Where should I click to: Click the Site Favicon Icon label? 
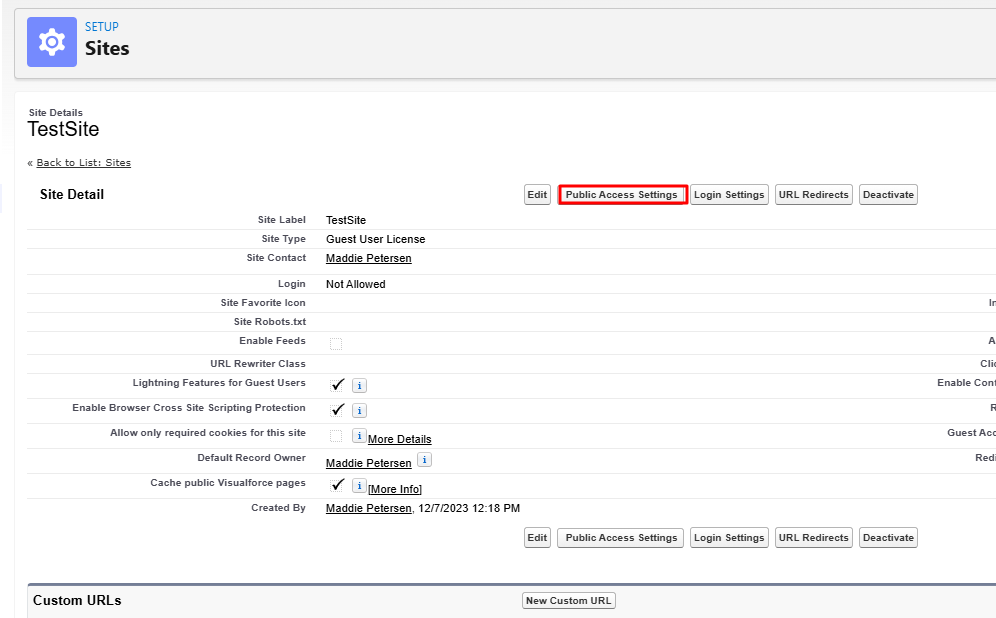(263, 302)
